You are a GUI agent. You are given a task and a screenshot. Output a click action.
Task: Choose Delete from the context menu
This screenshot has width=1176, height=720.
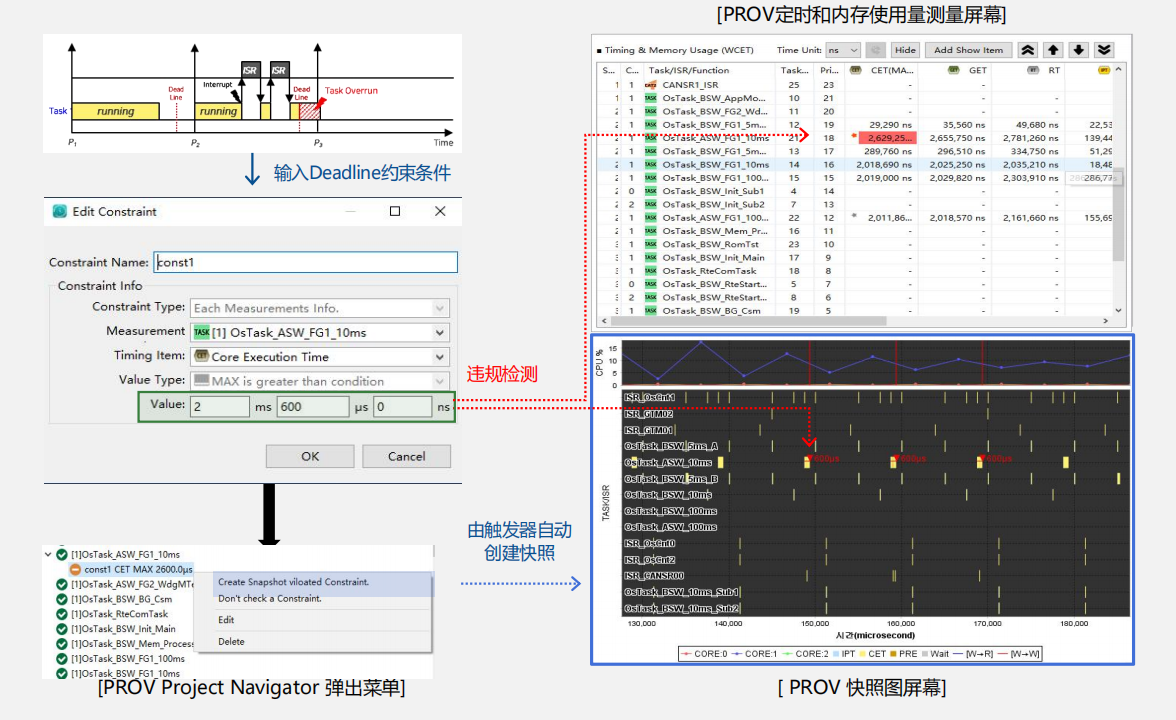pyautogui.click(x=231, y=642)
